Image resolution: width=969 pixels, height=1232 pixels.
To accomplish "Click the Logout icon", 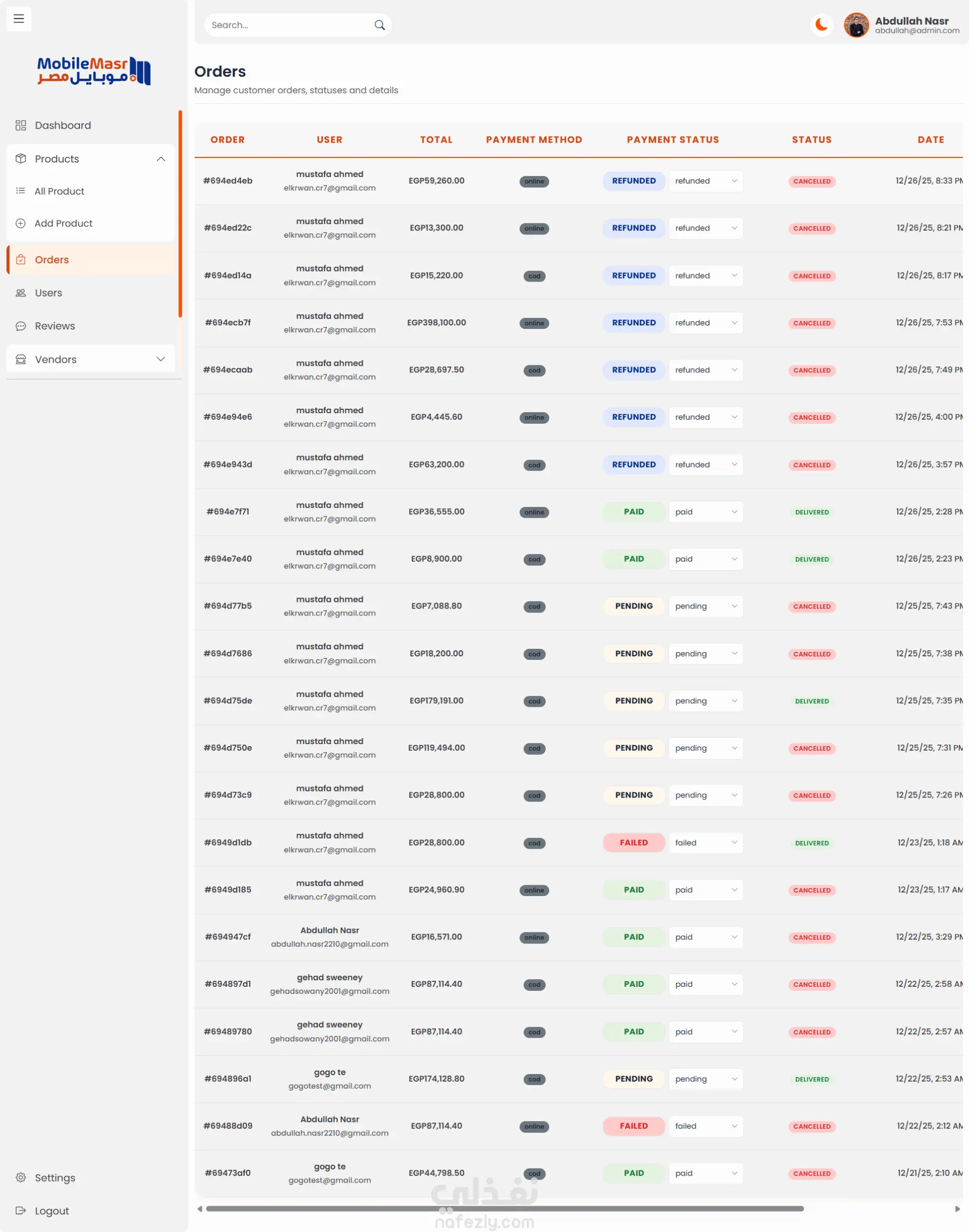I will [x=21, y=1210].
